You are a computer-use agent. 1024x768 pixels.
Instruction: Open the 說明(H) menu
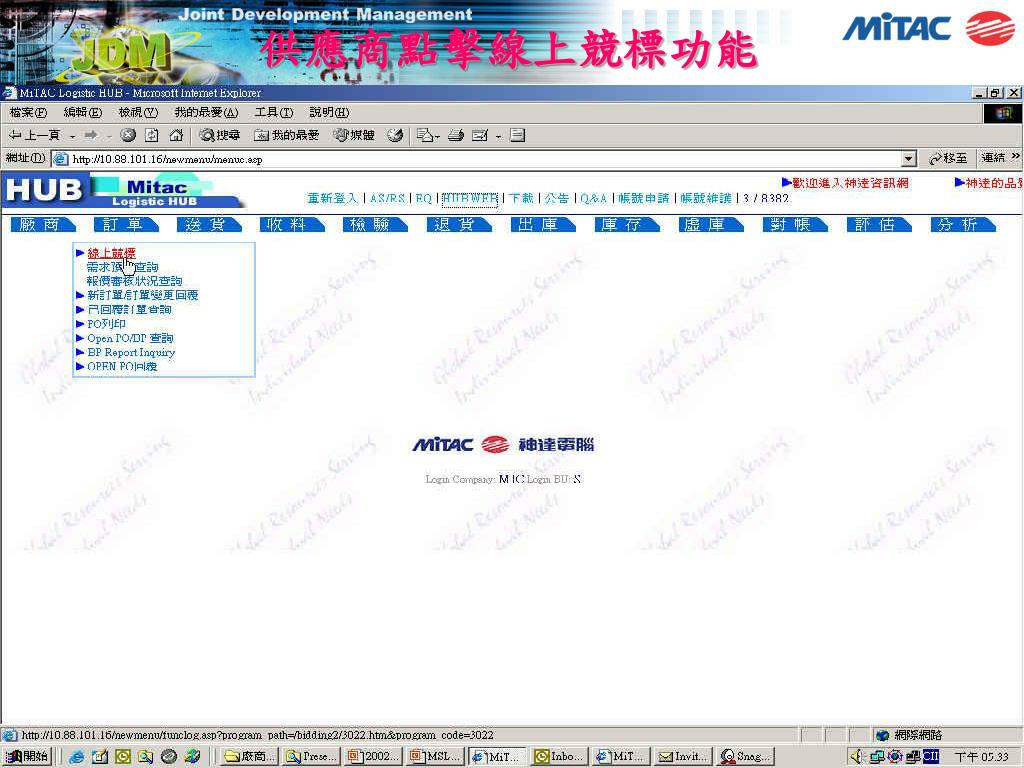(x=329, y=112)
